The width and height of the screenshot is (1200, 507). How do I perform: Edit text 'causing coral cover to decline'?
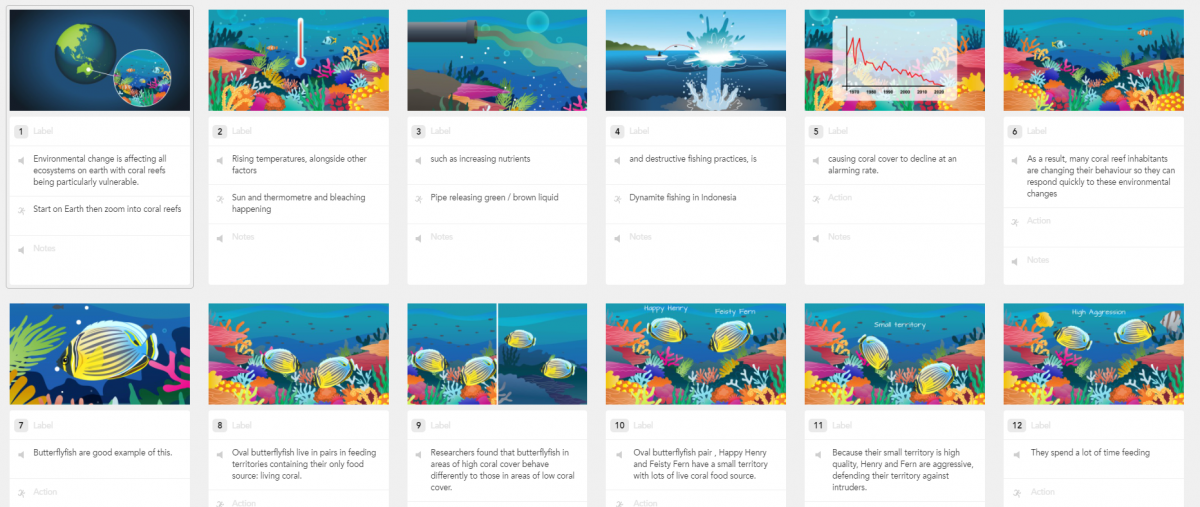[893, 164]
